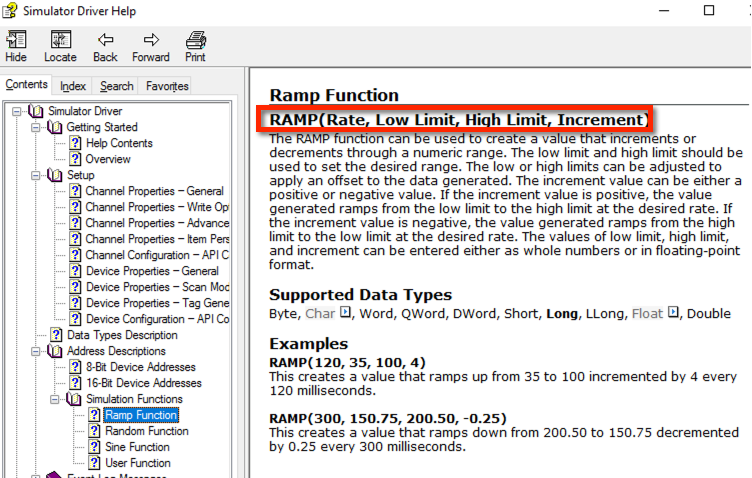This screenshot has width=752, height=478.
Task: Collapse the Address Descriptions node
Action: pyautogui.click(x=35, y=351)
